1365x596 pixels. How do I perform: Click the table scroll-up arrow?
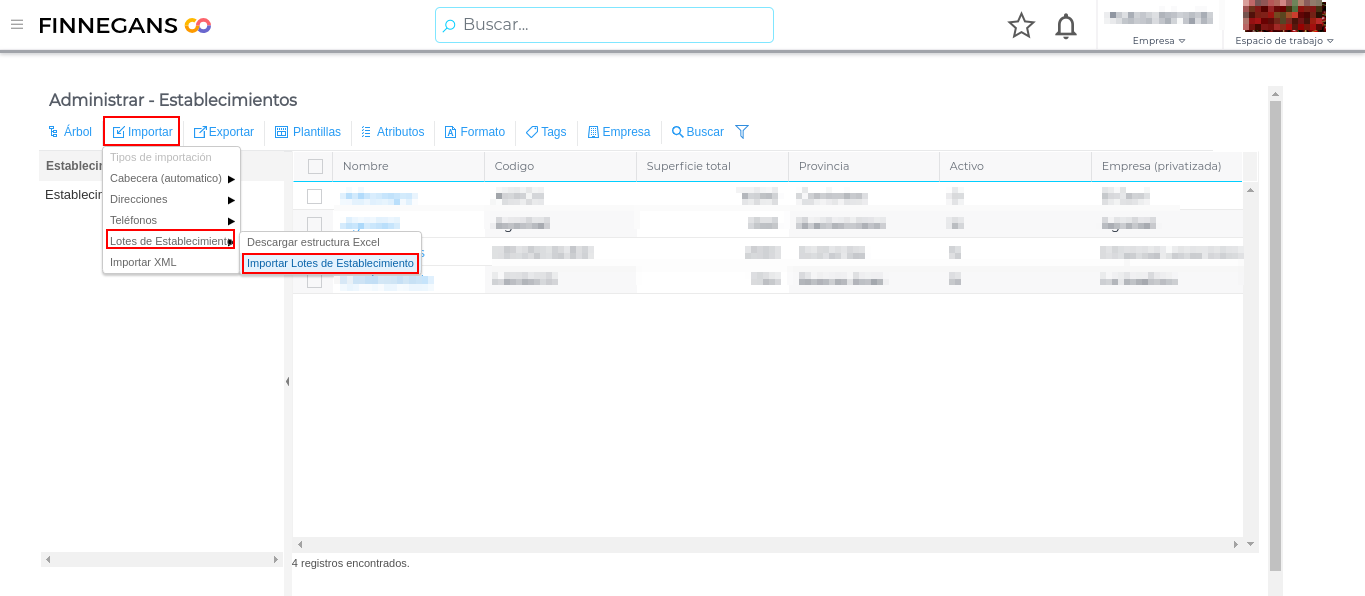pos(1250,189)
